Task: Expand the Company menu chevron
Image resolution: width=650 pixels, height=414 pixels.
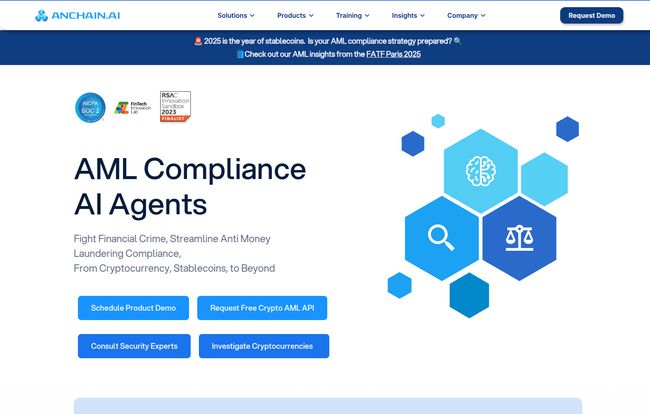Action: tap(483, 16)
